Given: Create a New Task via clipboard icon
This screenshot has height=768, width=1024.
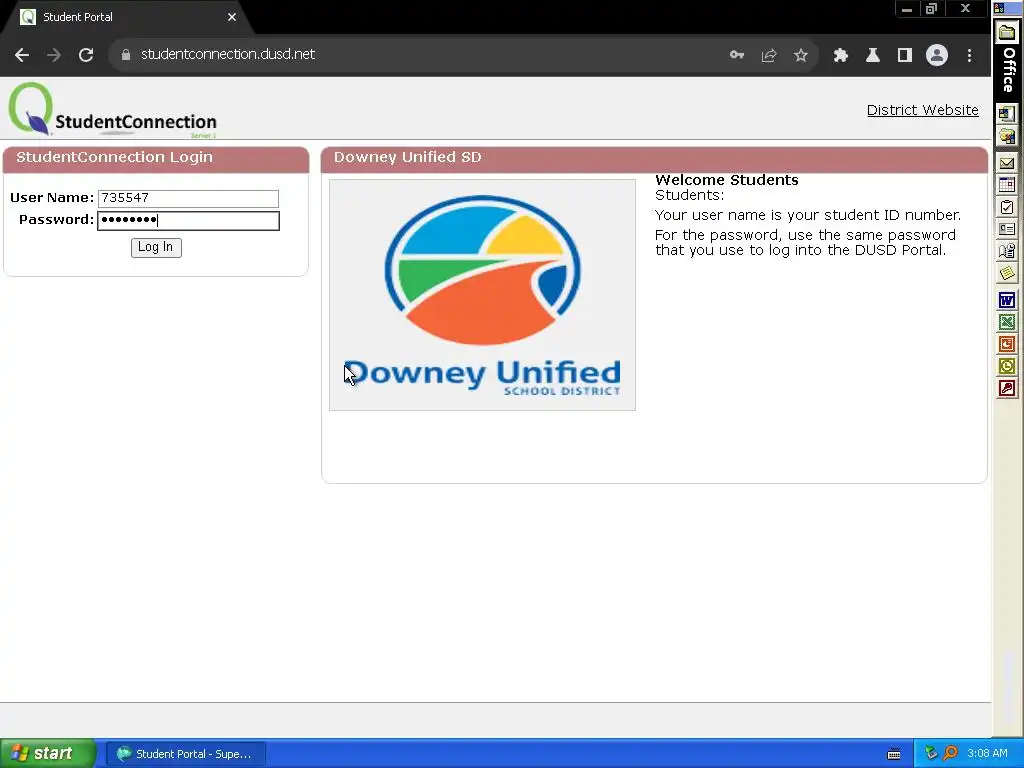Looking at the screenshot, I should [1006, 208].
